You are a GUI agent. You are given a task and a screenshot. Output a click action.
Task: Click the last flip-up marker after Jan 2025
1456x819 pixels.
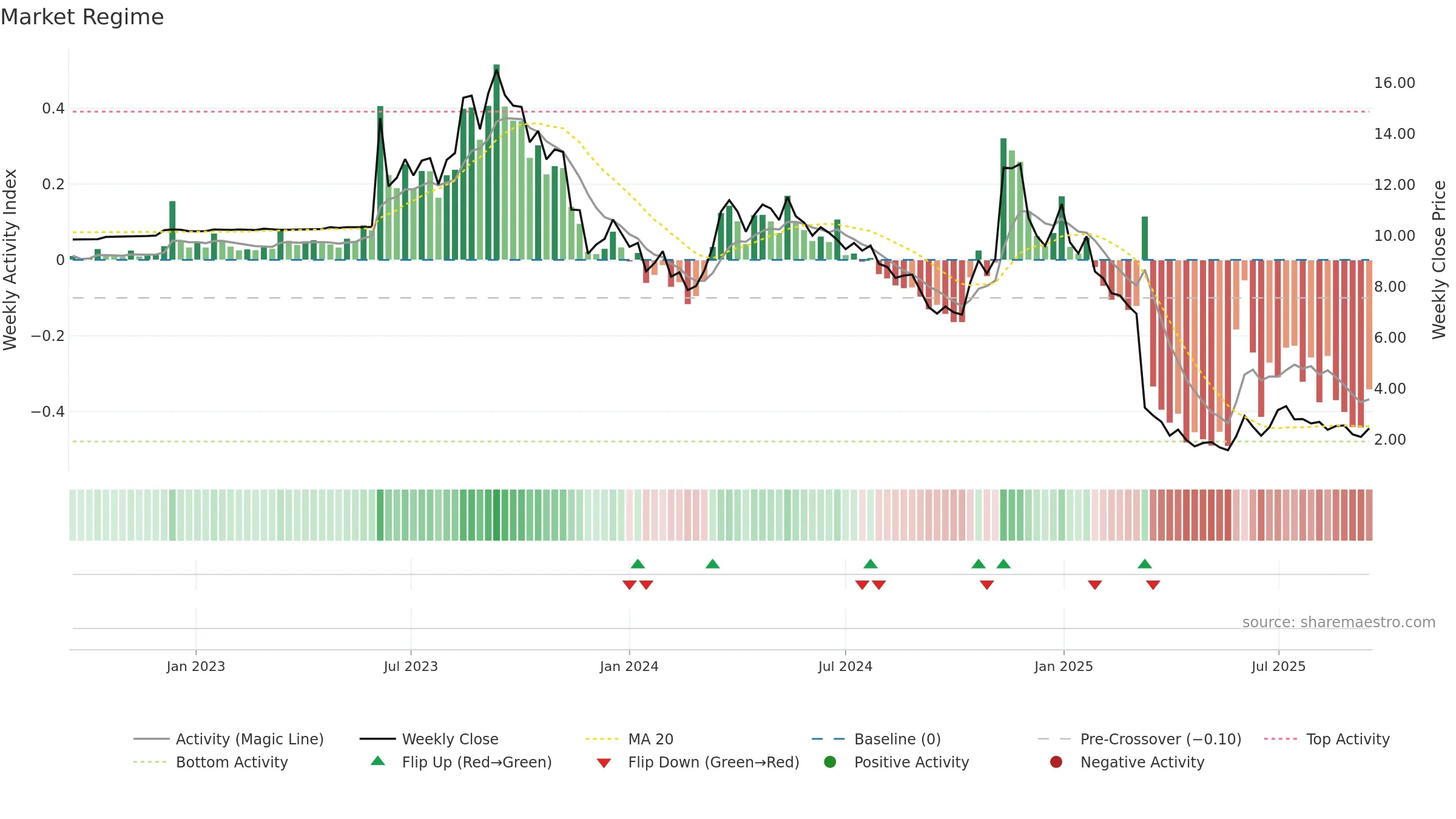(x=1145, y=564)
